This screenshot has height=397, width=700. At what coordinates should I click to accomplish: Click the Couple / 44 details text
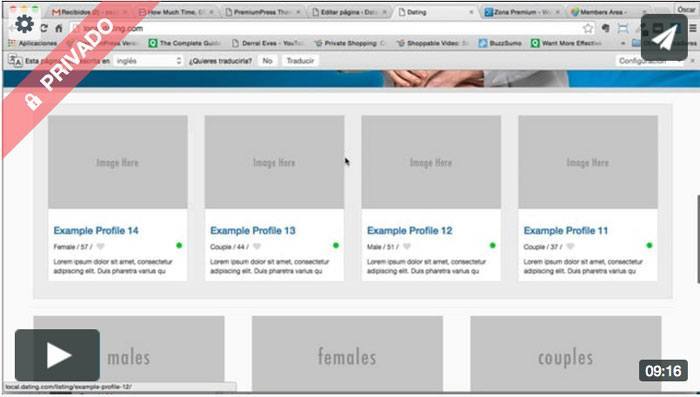229,247
